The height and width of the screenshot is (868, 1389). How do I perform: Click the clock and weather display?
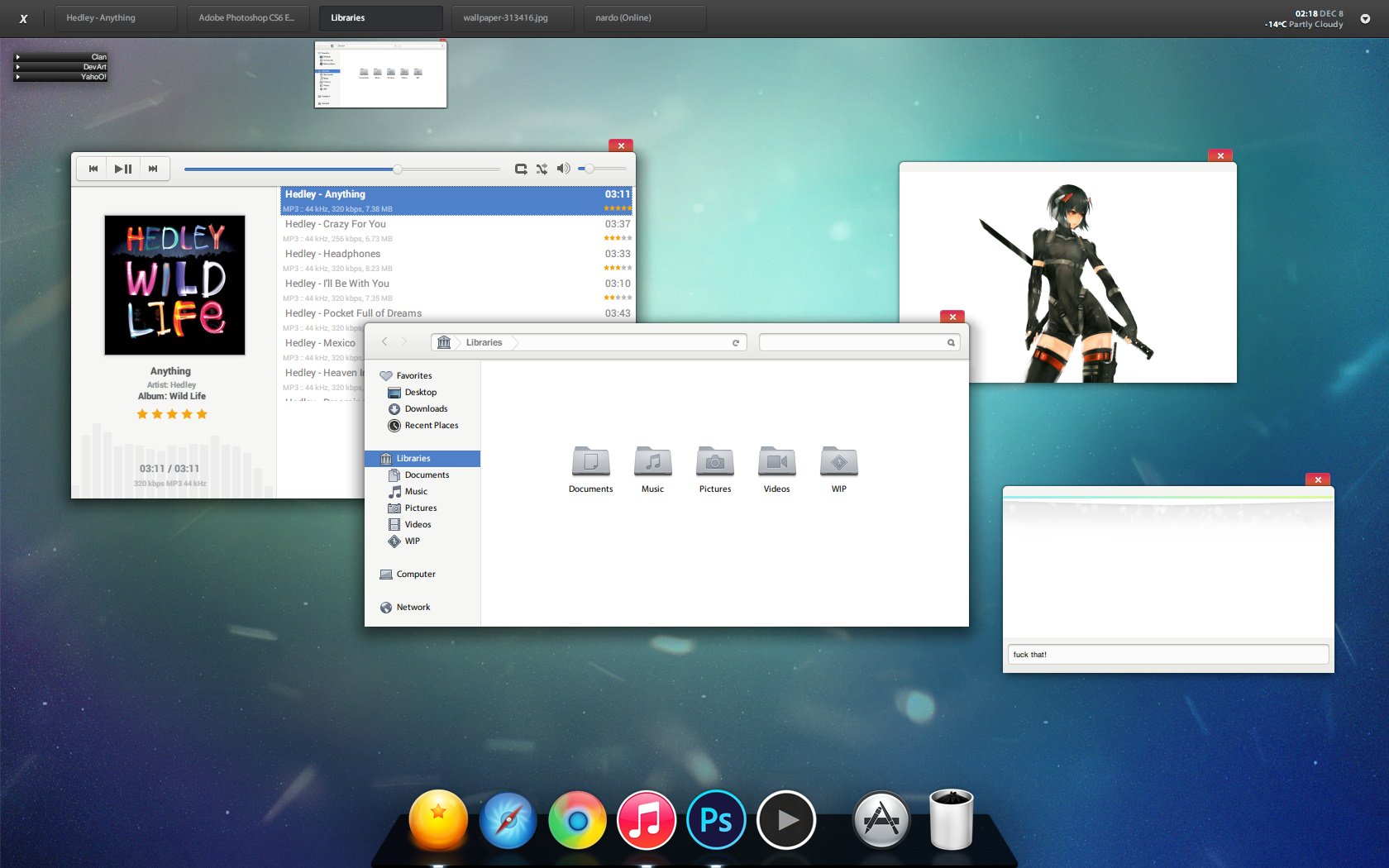pos(1304,19)
